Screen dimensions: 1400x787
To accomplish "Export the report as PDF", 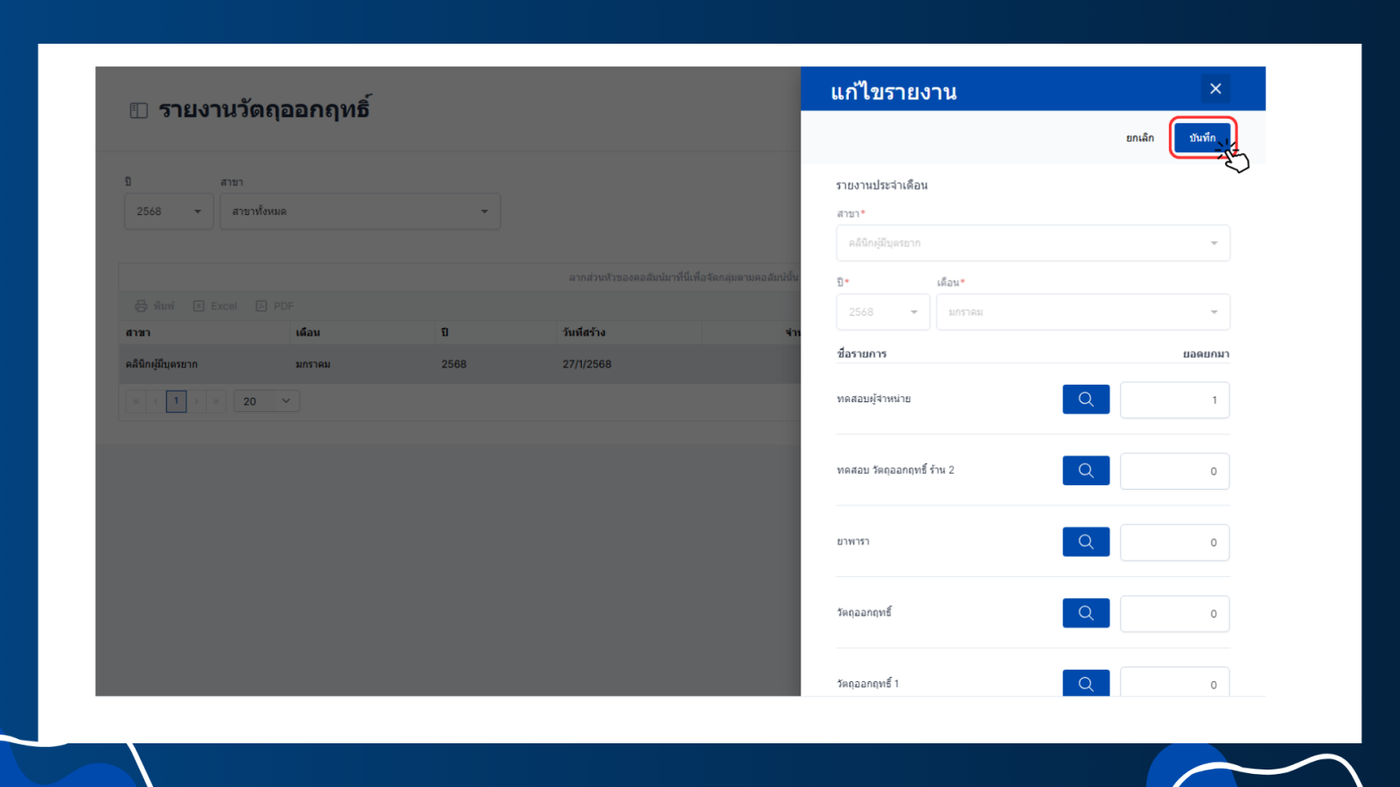I will pyautogui.click(x=275, y=306).
